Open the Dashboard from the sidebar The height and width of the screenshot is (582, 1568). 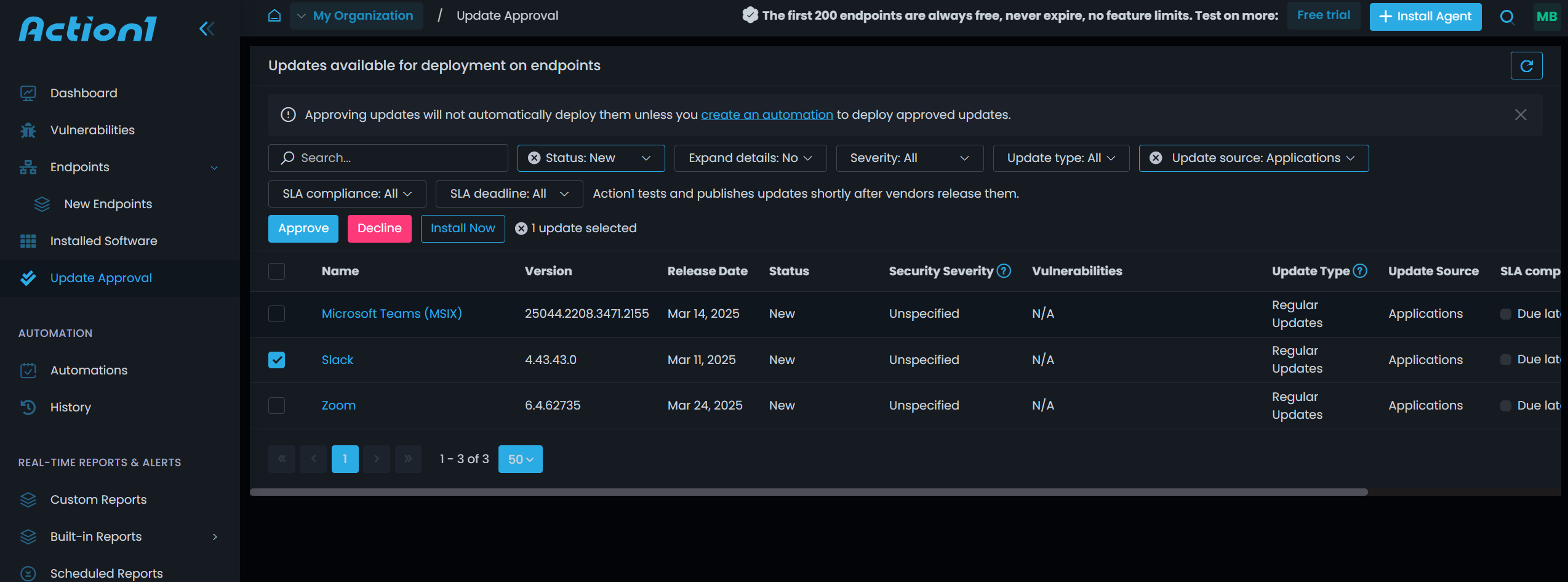(84, 93)
